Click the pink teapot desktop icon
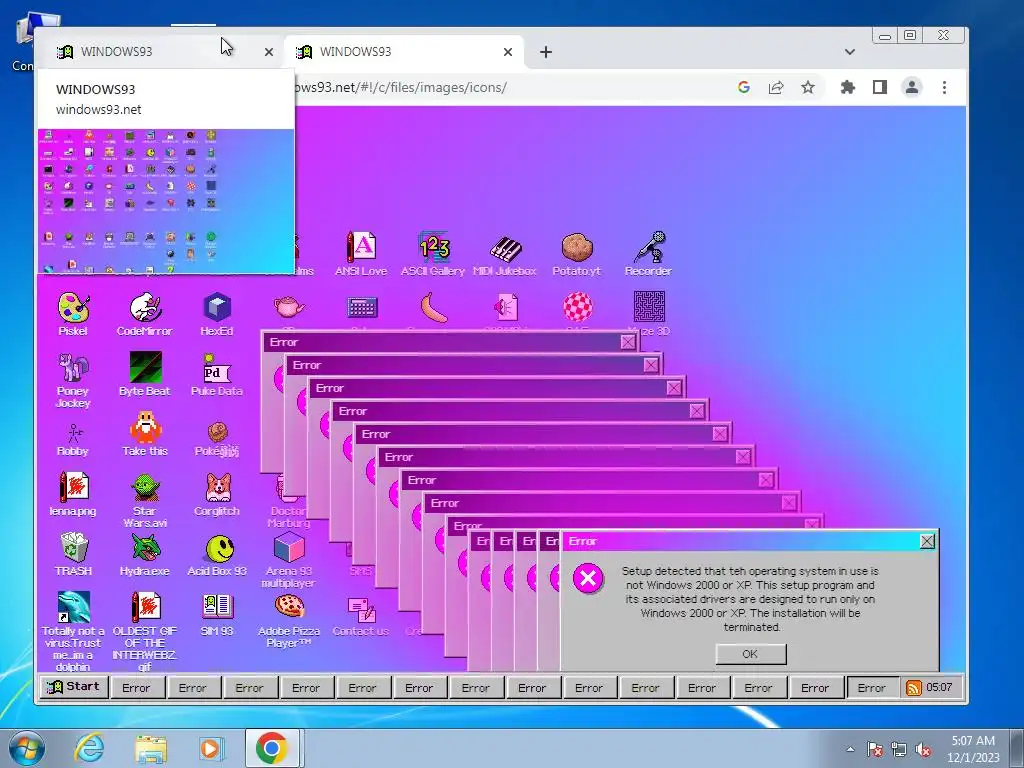 pos(289,306)
